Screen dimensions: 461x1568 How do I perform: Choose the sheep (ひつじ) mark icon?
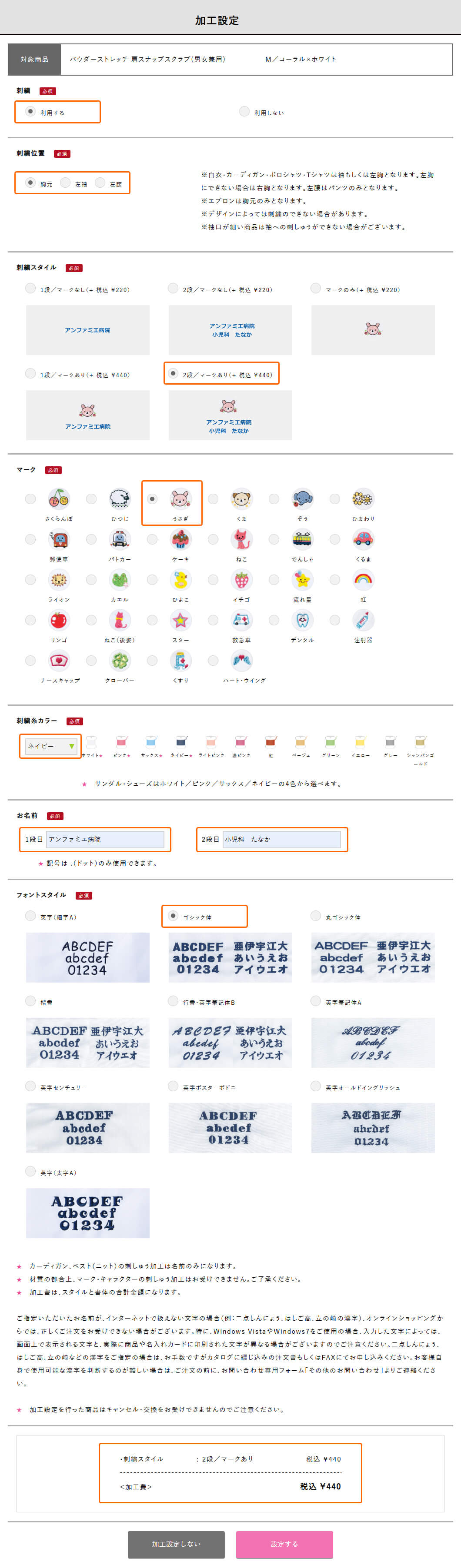(x=120, y=498)
